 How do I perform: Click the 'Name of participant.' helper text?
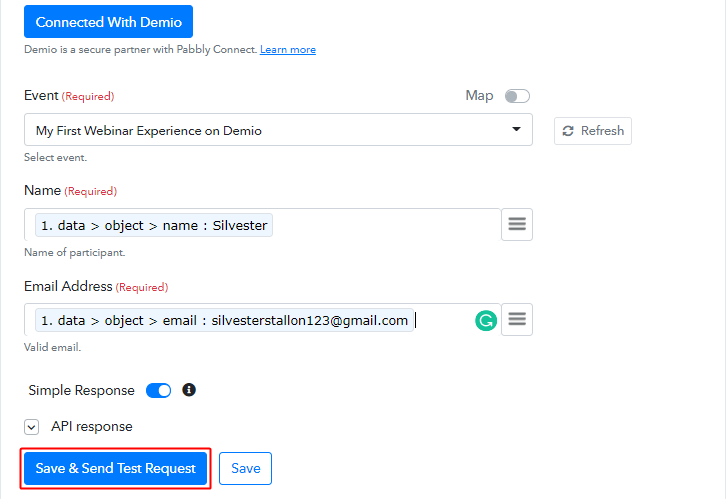(75, 252)
